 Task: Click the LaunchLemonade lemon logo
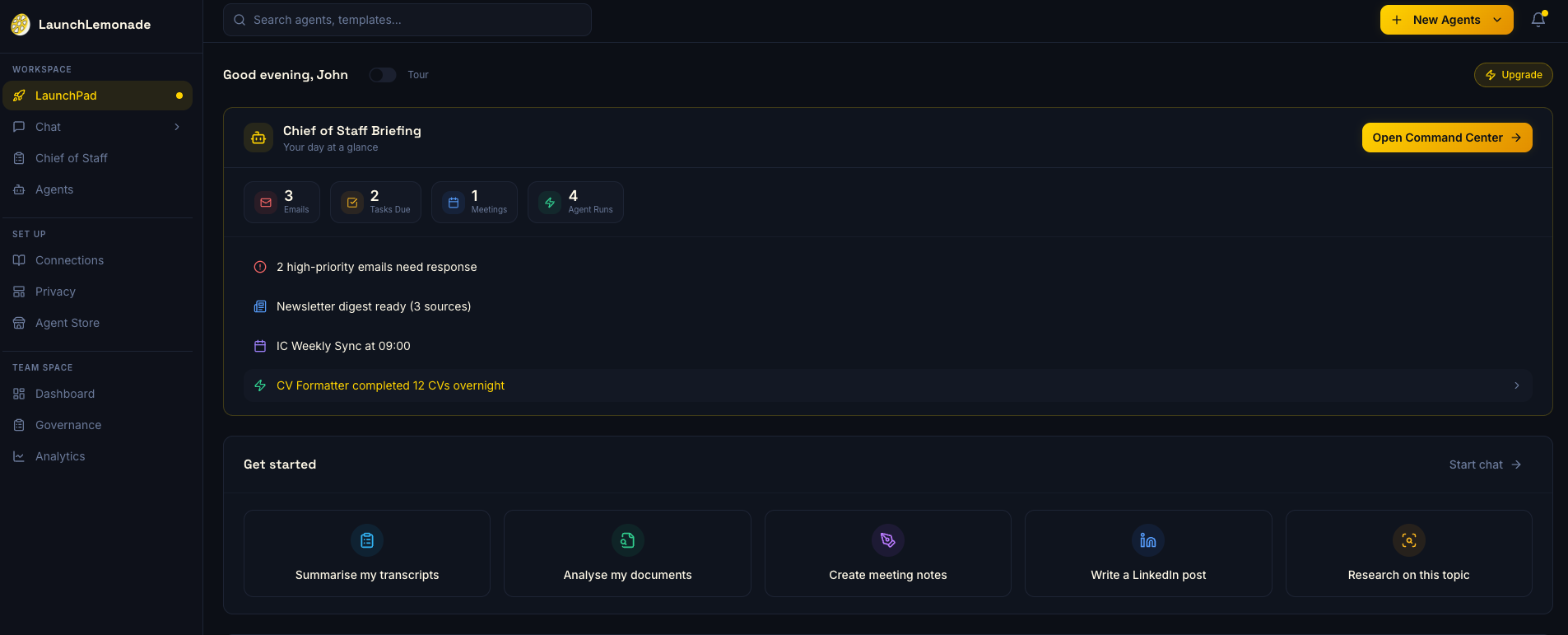[x=21, y=25]
